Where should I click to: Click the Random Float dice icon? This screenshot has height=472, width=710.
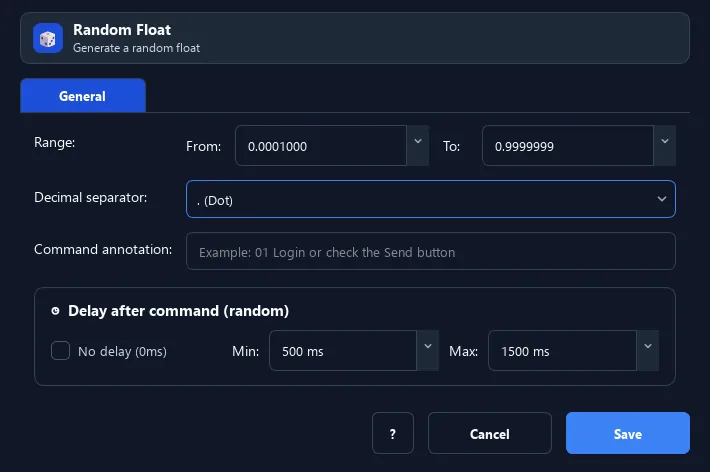pos(48,38)
